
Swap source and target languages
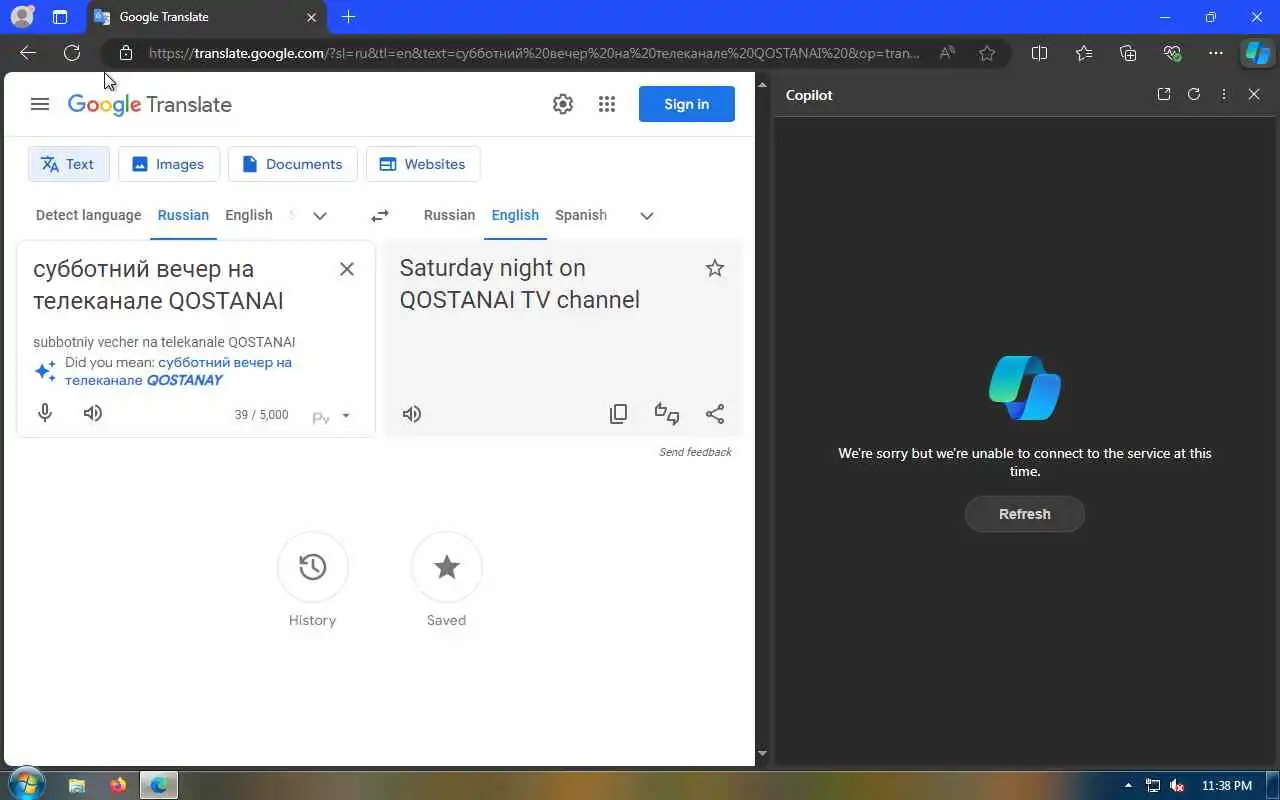pyautogui.click(x=380, y=215)
